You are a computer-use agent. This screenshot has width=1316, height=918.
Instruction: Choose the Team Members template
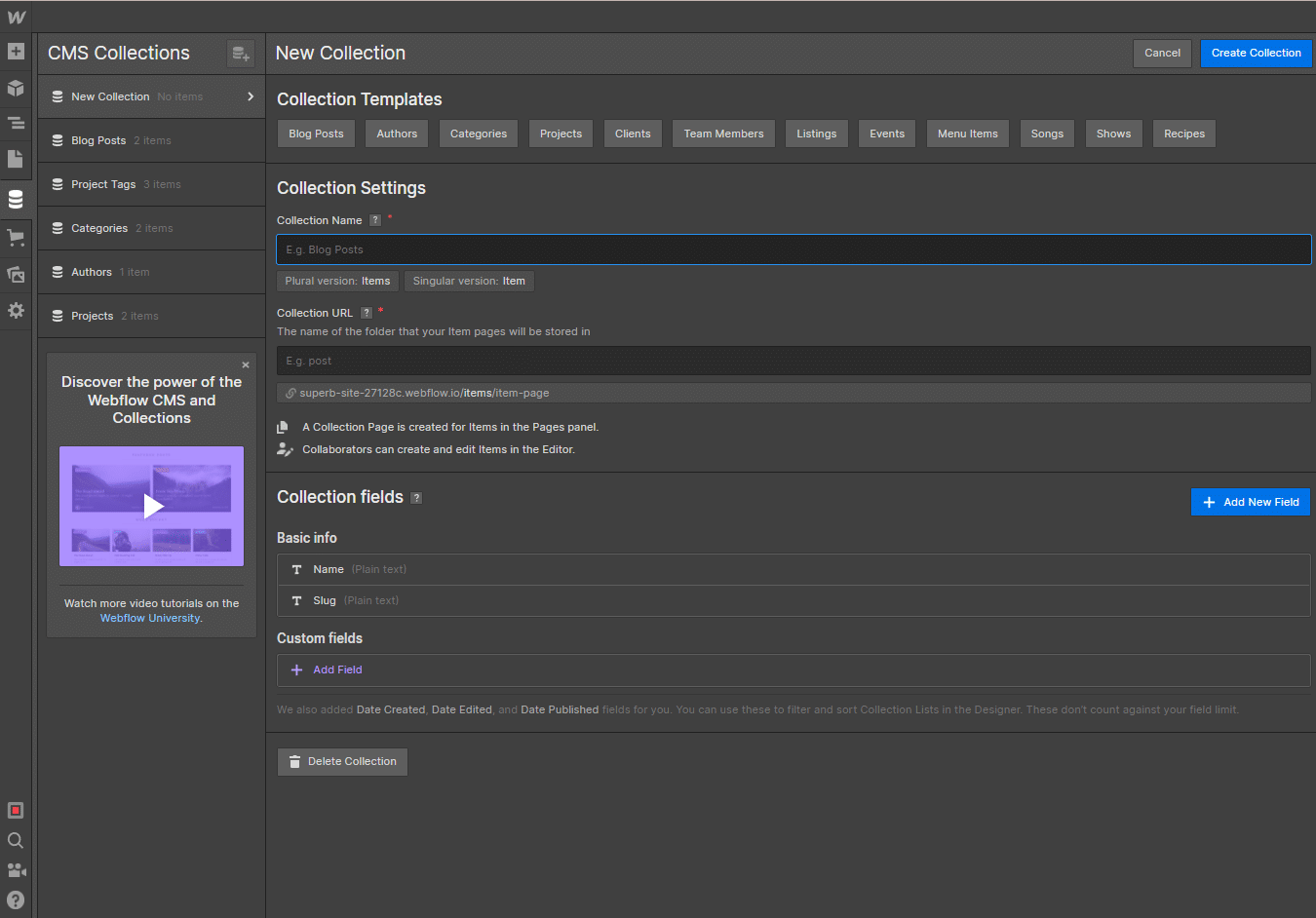(x=723, y=134)
